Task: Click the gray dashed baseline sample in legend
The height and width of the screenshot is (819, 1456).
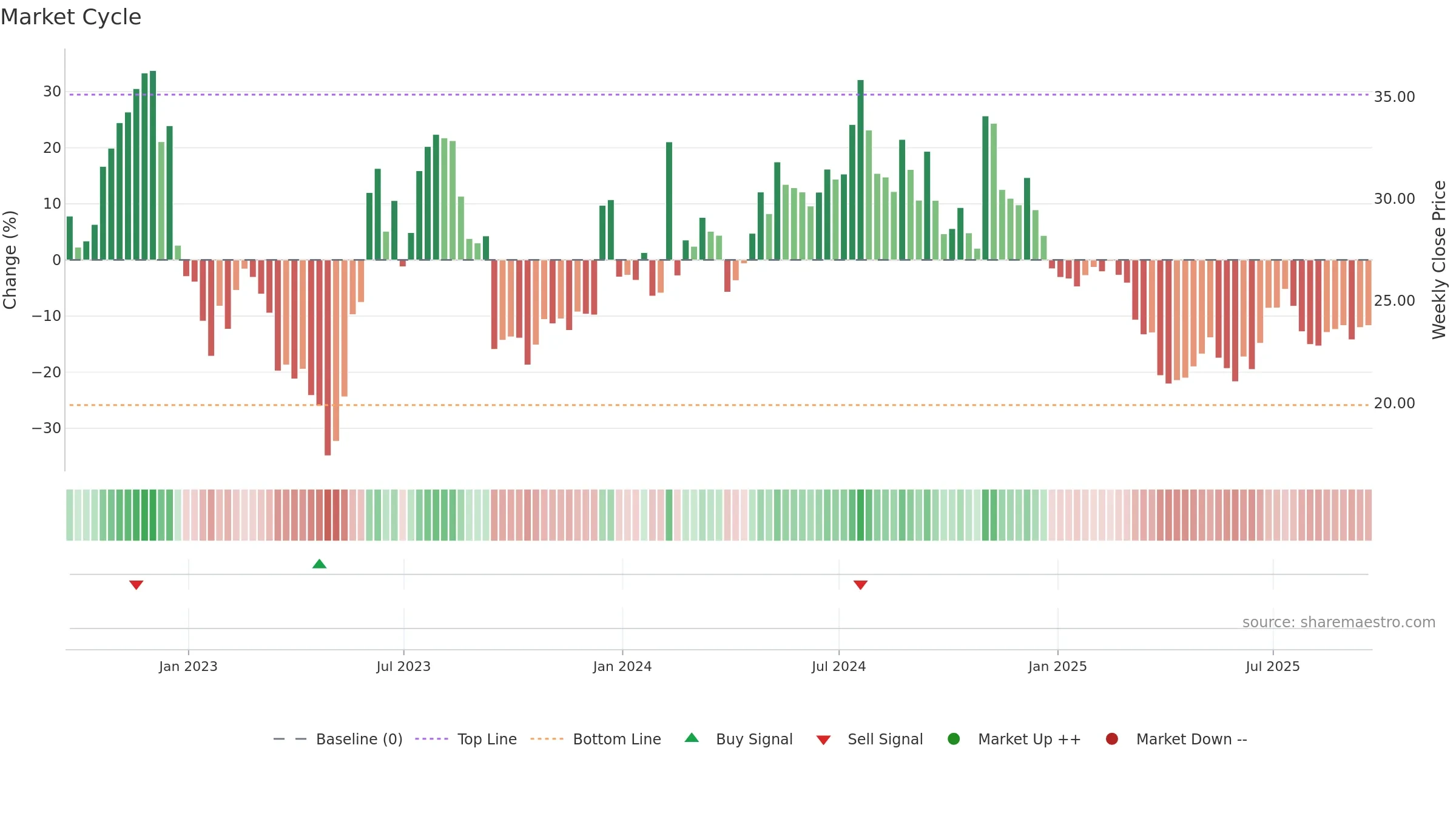Action: 290,739
